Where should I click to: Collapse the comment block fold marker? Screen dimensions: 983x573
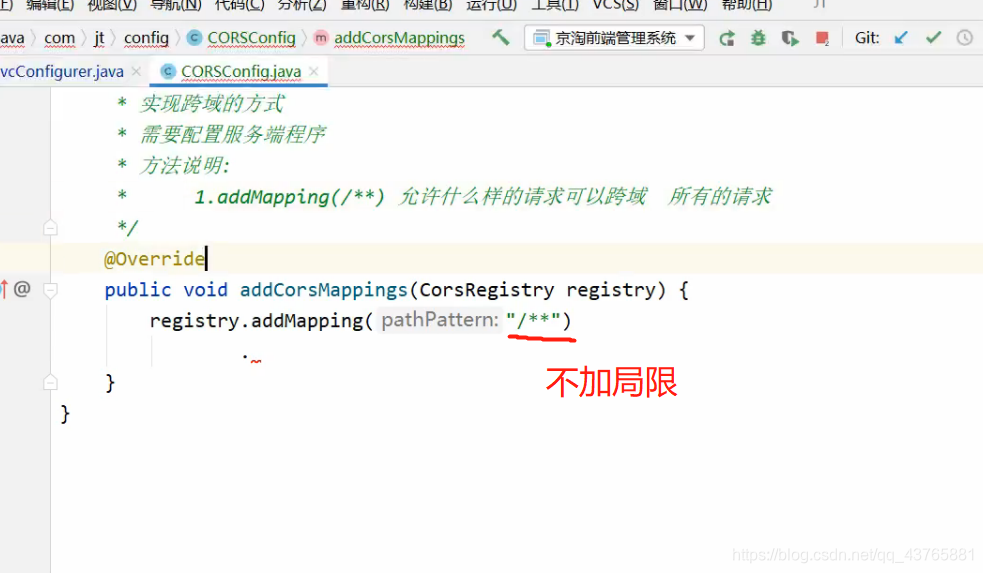51,227
